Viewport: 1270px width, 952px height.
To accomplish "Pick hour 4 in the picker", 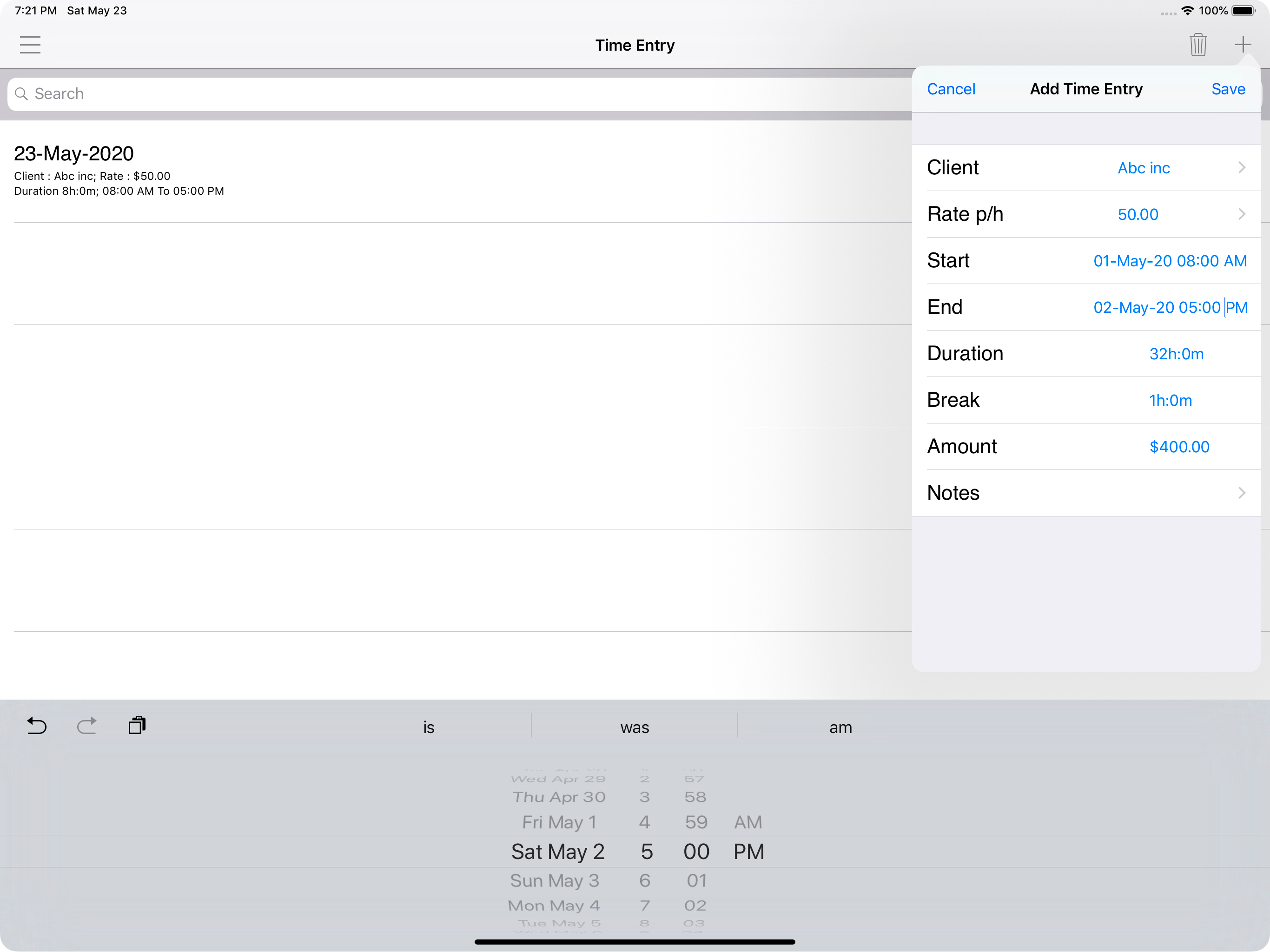I will coord(644,823).
